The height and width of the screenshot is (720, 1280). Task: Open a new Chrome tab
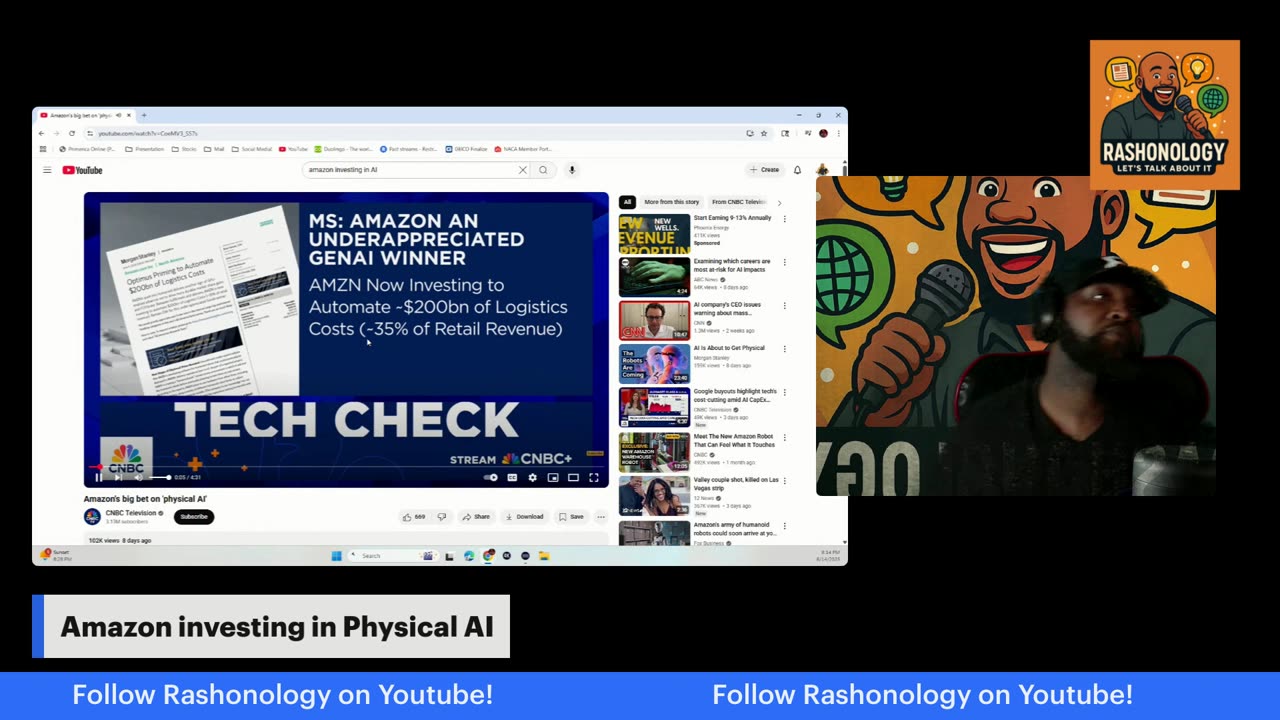[144, 115]
